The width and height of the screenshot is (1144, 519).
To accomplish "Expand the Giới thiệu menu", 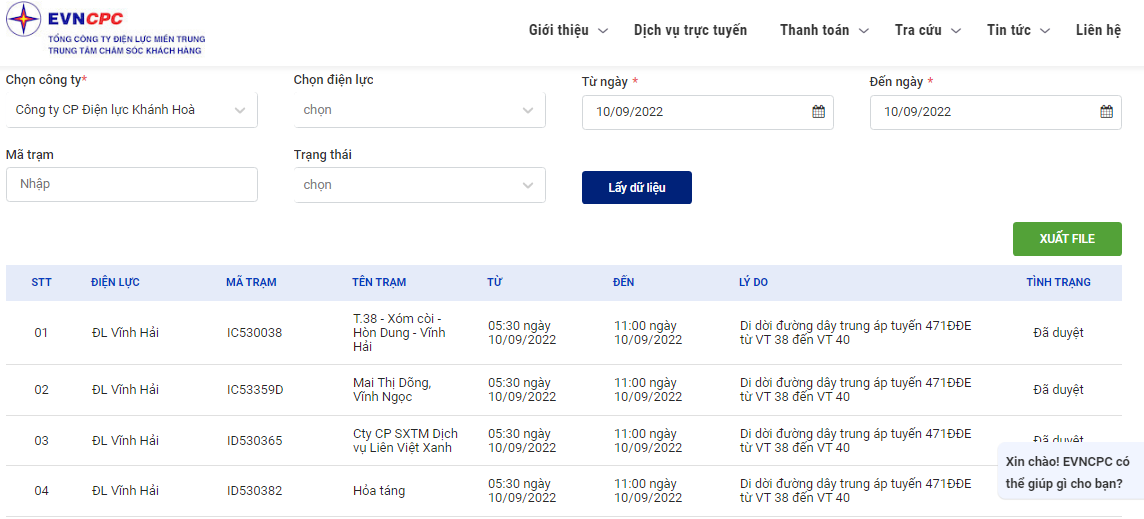I will tap(568, 31).
